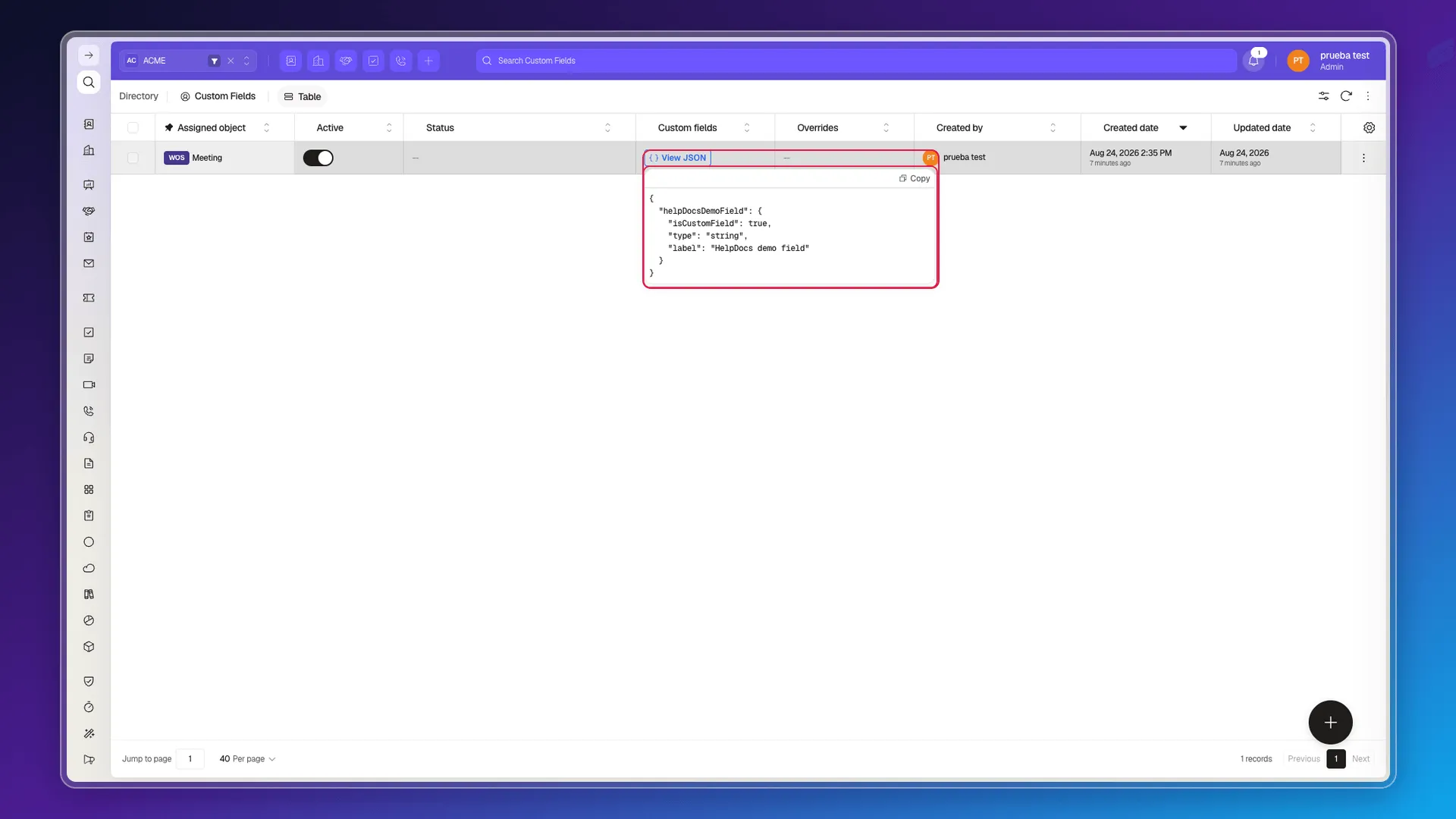Sort by the Assigned object column
This screenshot has height=819, width=1456.
pyautogui.click(x=266, y=127)
